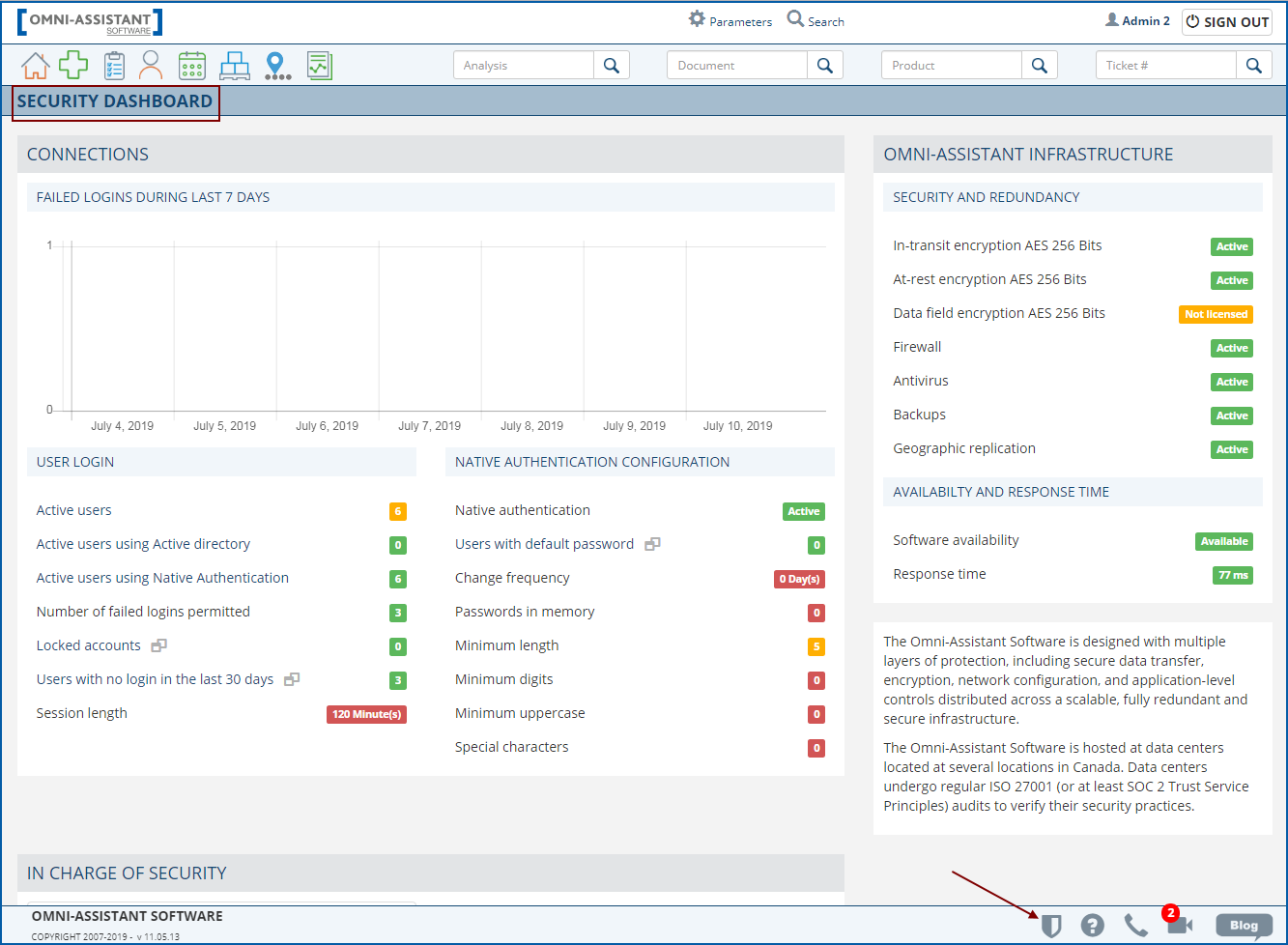Image resolution: width=1288 pixels, height=945 pixels.
Task: Click Active users count badge 6
Action: point(398,512)
